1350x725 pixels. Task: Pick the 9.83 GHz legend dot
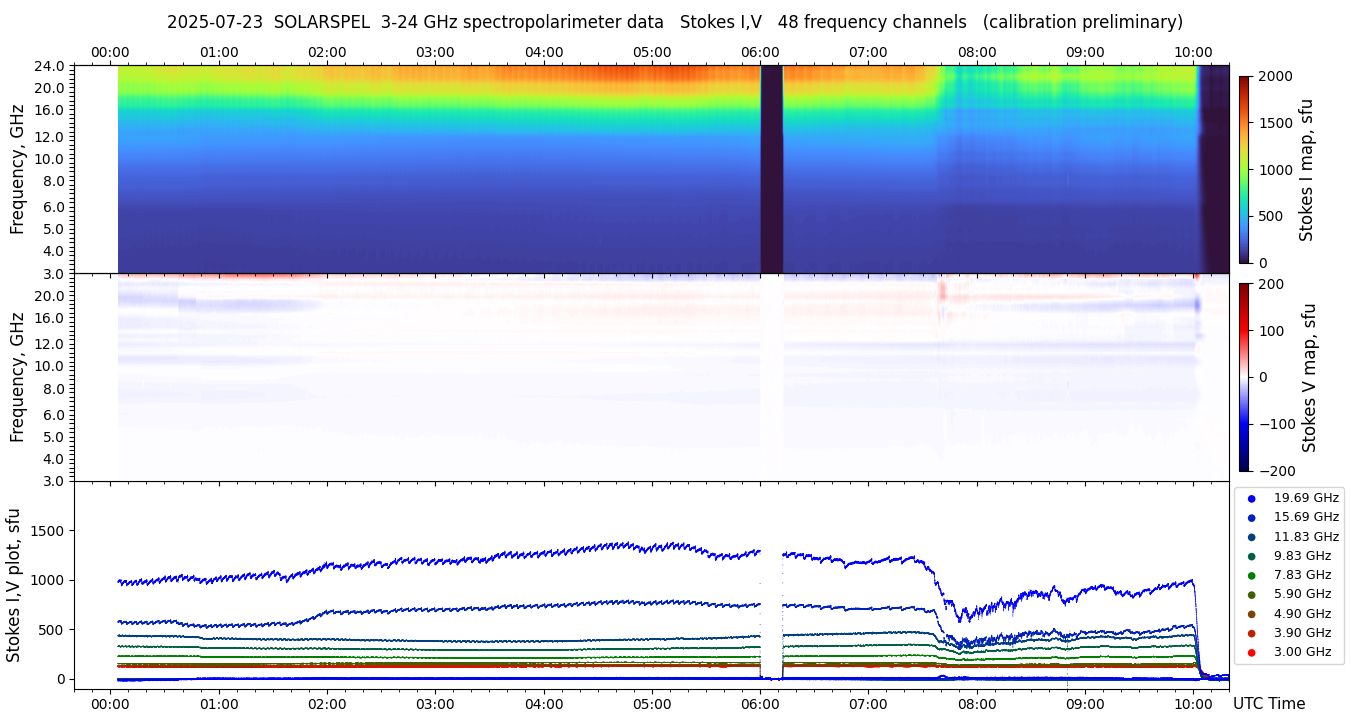click(1251, 556)
